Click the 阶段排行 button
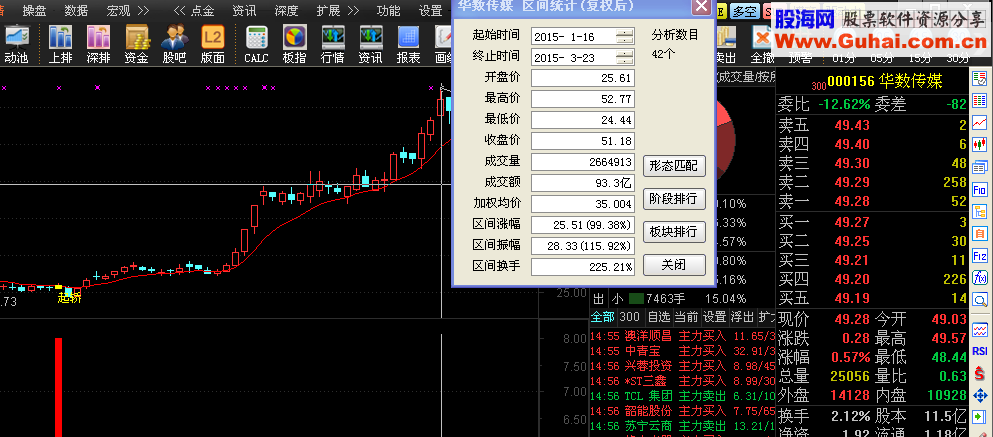This screenshot has width=993, height=437. (x=674, y=199)
